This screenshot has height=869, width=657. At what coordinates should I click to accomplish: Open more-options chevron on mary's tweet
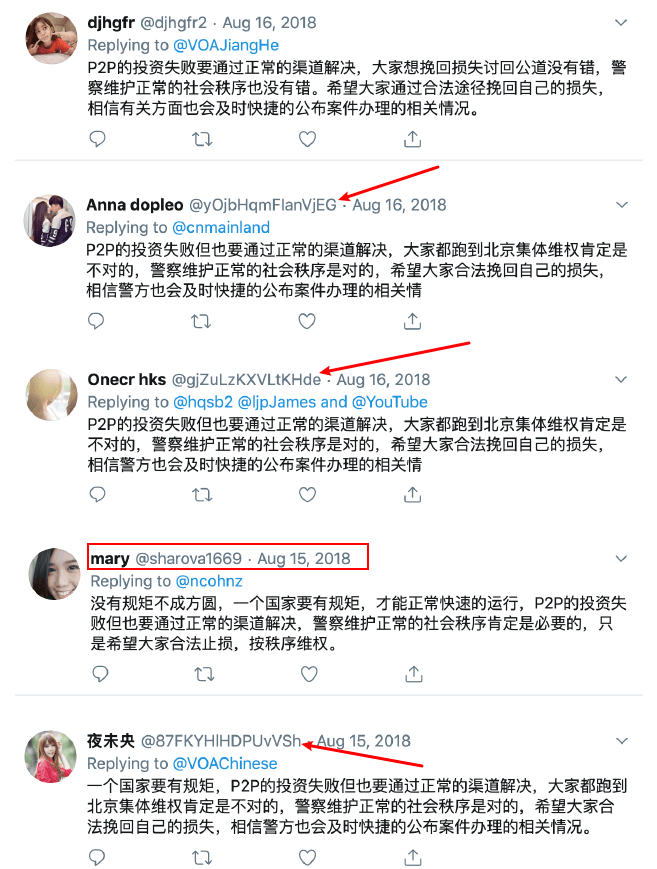[x=622, y=559]
